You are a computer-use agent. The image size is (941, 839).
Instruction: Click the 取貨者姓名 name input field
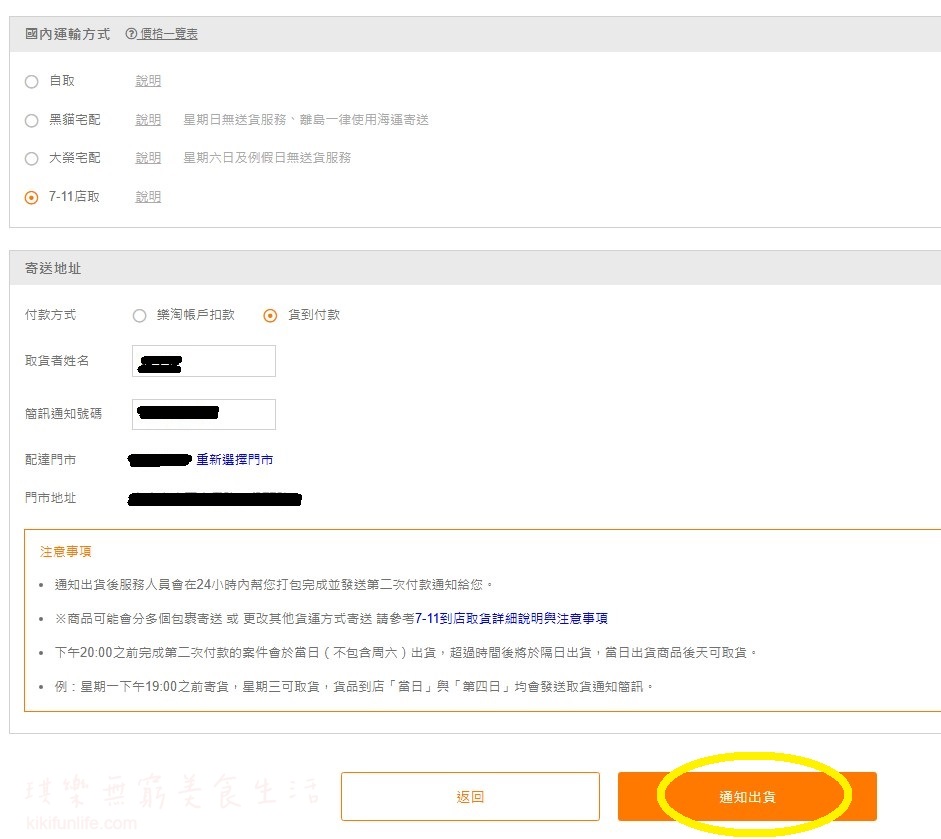click(x=203, y=361)
